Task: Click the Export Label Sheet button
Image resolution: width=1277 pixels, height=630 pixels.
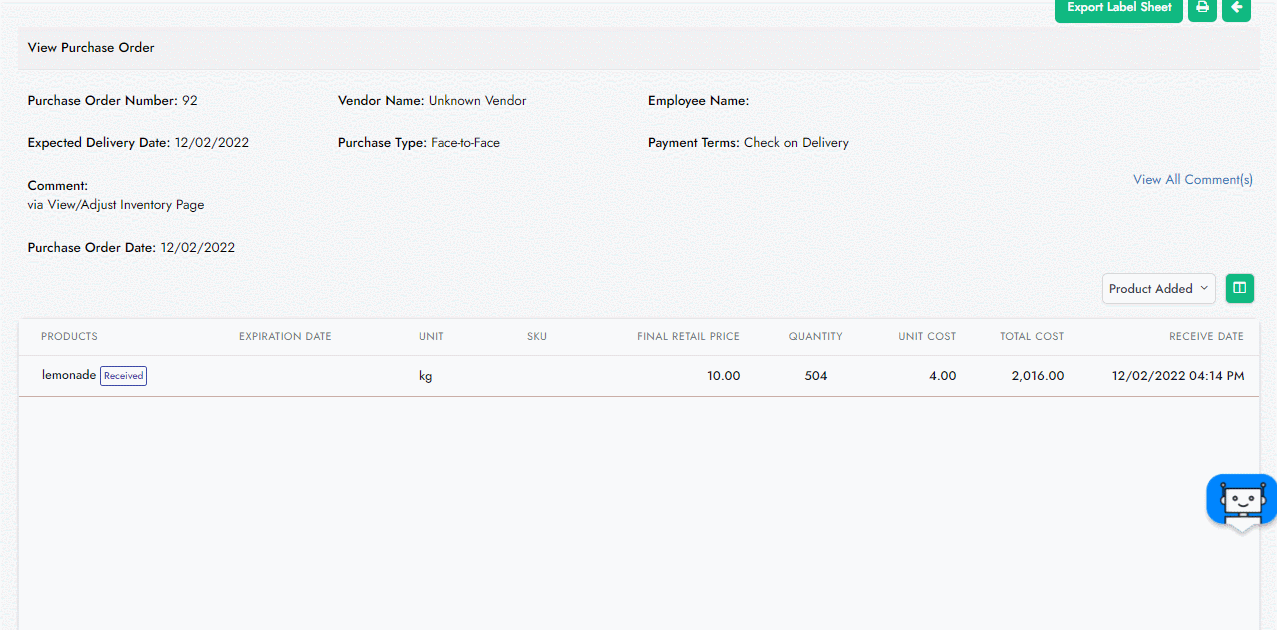Action: (x=1119, y=8)
